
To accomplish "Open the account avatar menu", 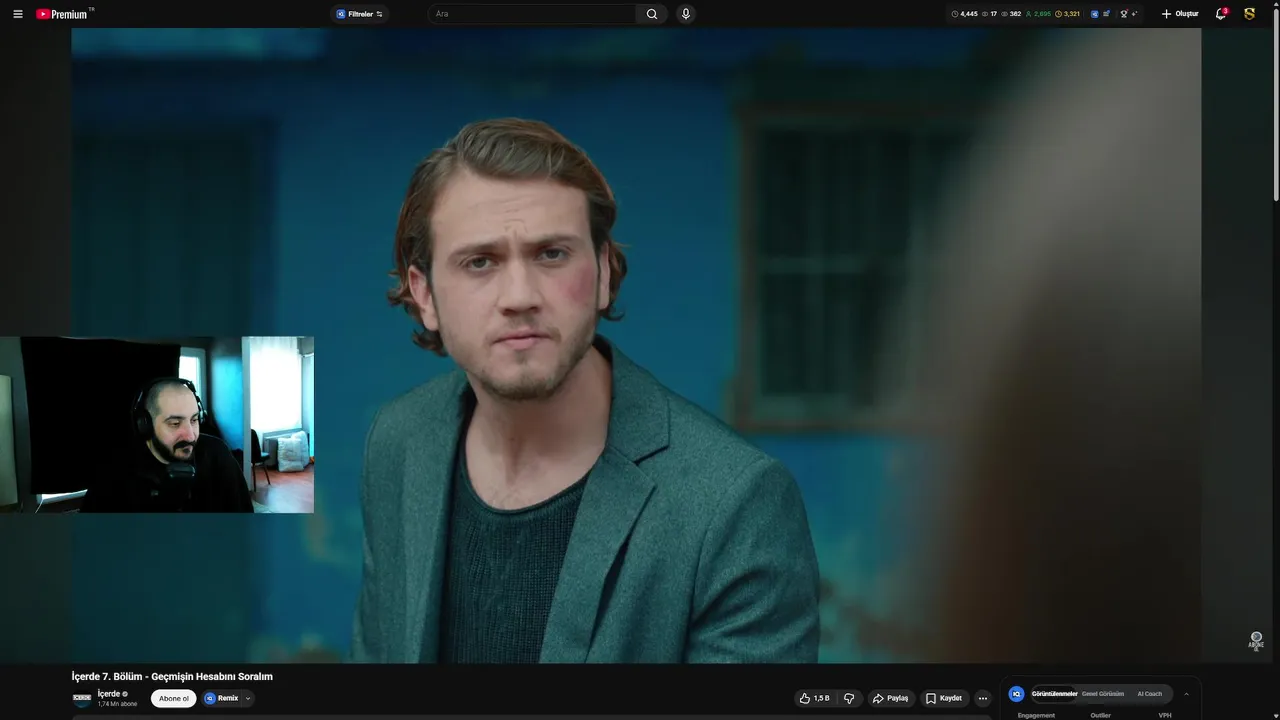I will point(1249,14).
